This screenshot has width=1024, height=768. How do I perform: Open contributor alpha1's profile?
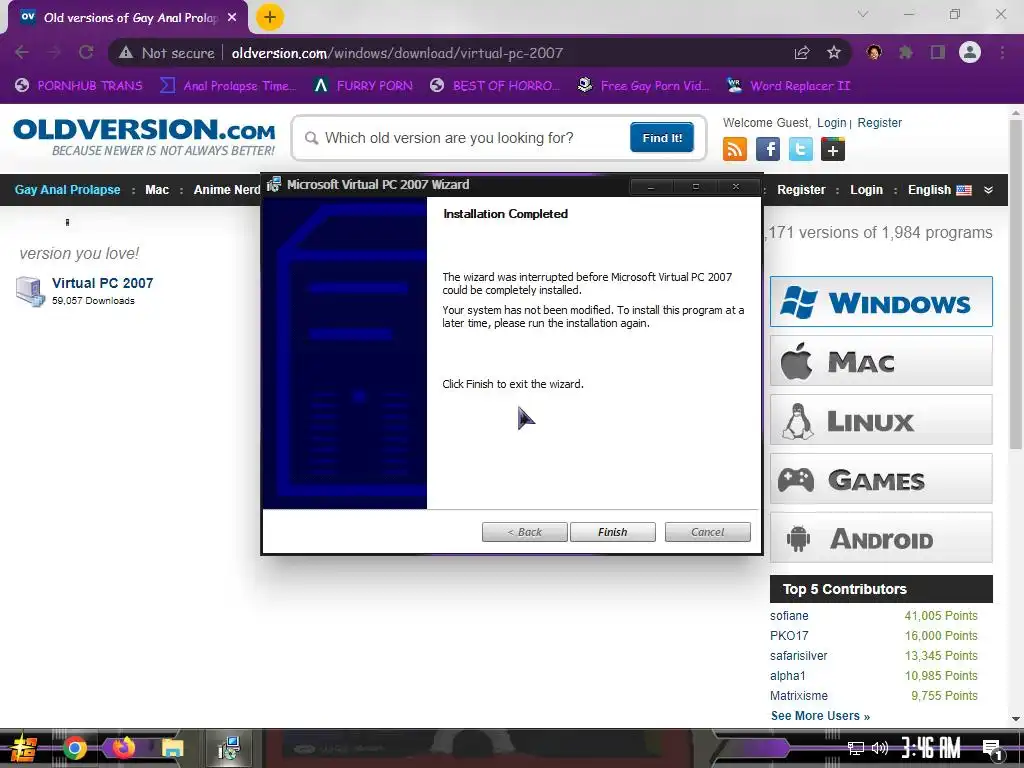[788, 675]
